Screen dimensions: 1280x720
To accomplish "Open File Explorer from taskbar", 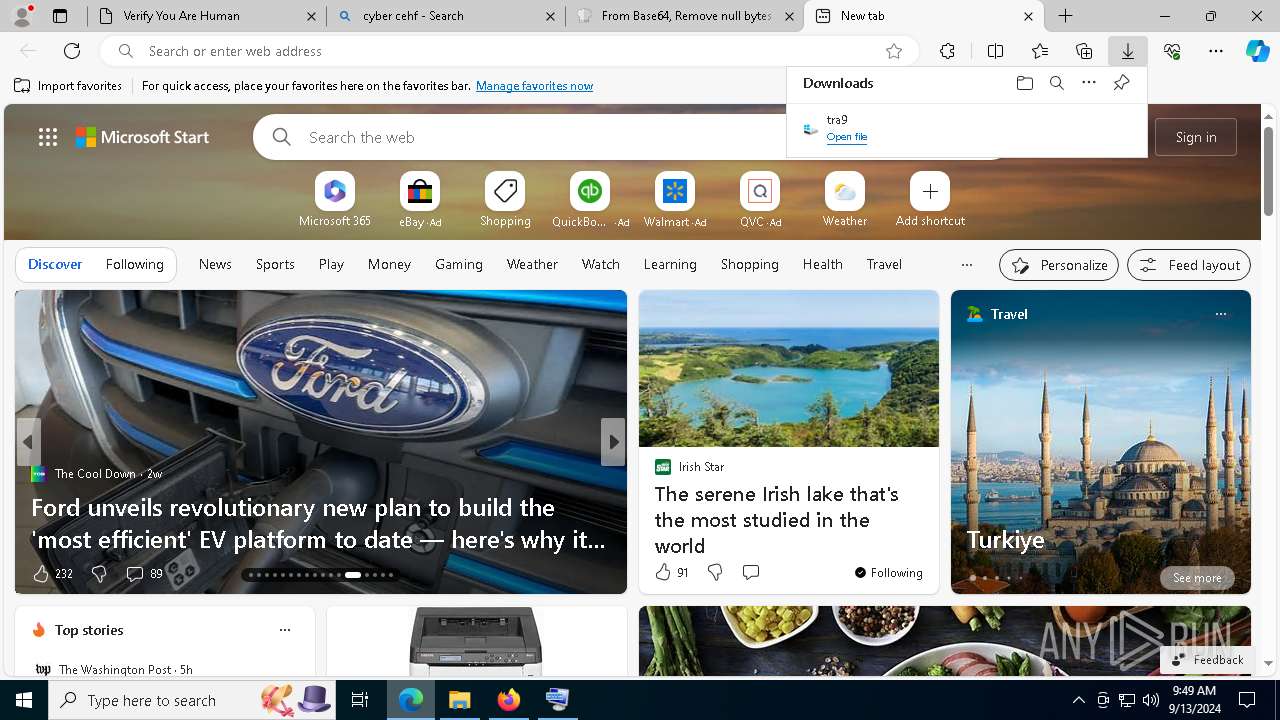I will tap(460, 700).
